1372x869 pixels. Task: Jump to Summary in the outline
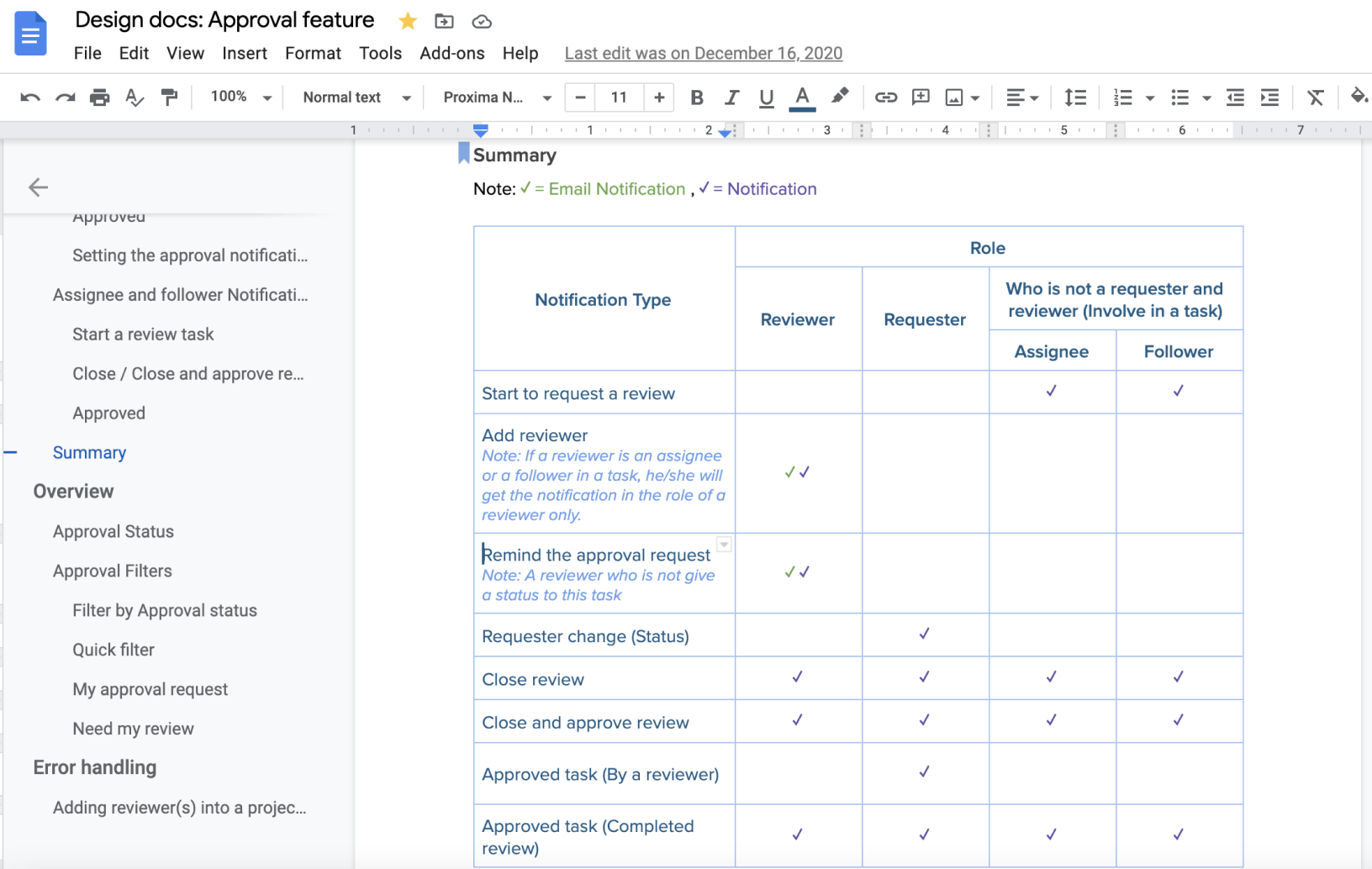[89, 452]
